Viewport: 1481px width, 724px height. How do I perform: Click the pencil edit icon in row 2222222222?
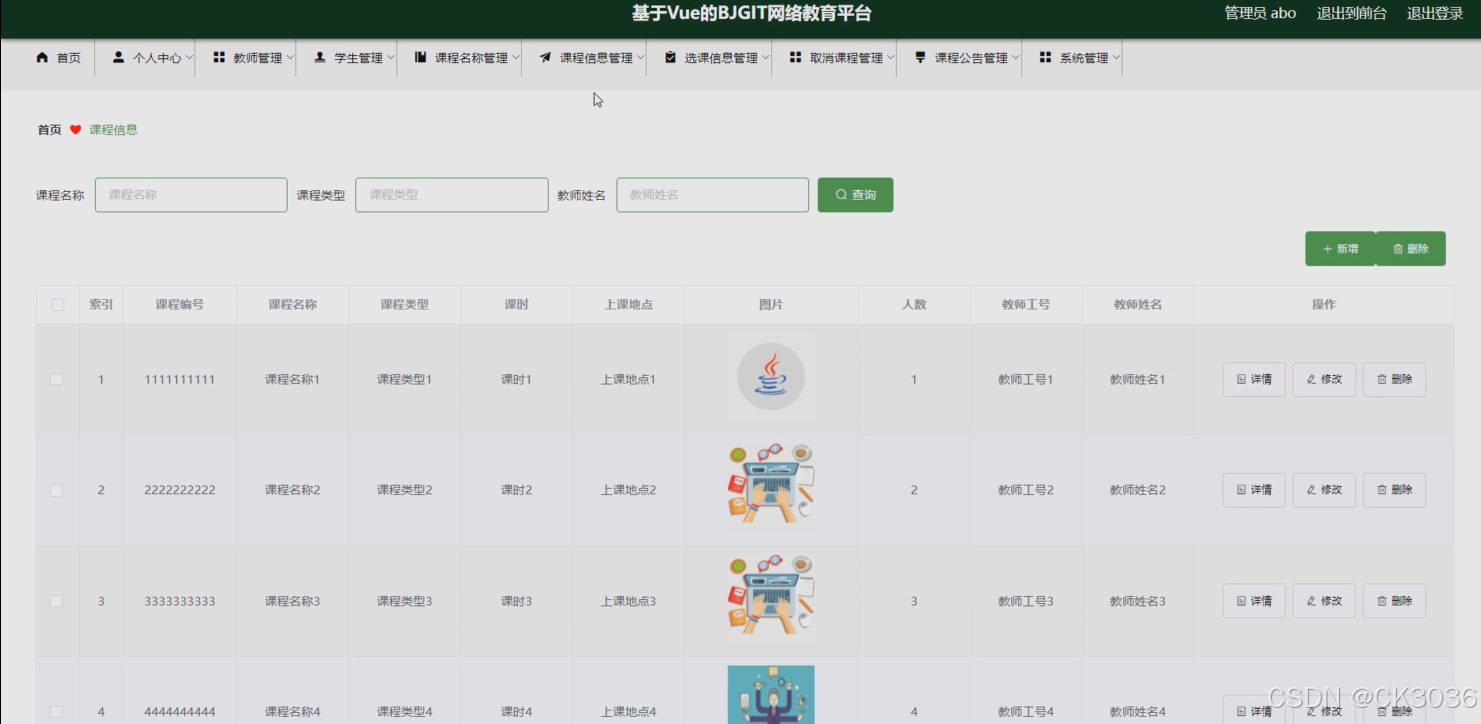(x=1311, y=490)
